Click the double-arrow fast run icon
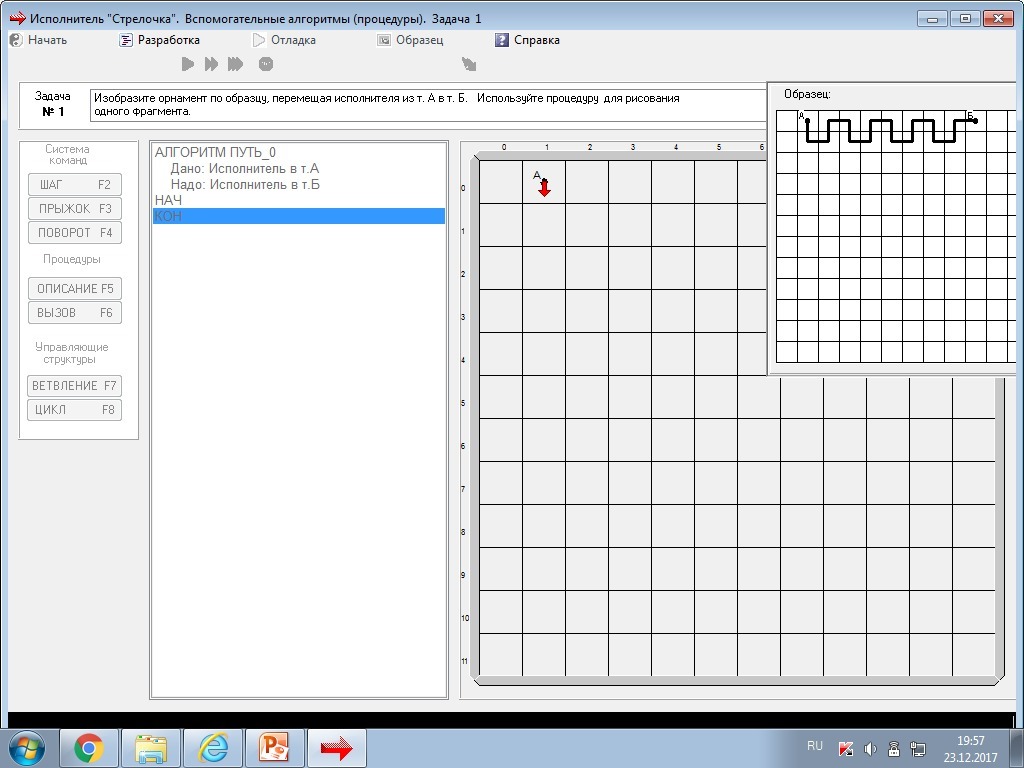The width and height of the screenshot is (1024, 768). pyautogui.click(x=211, y=64)
